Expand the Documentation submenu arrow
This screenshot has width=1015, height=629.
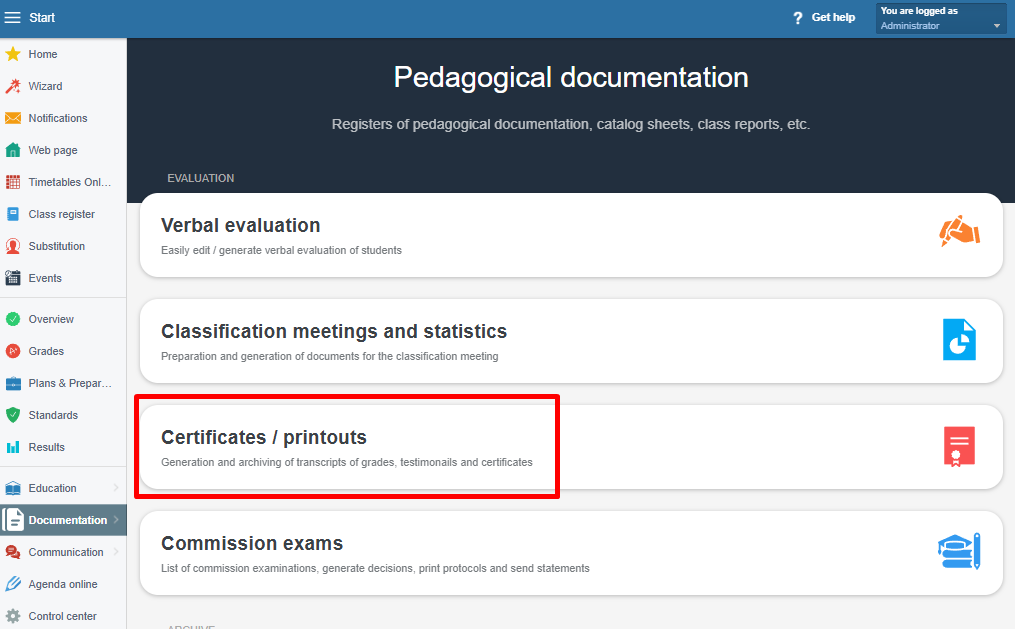pos(116,520)
